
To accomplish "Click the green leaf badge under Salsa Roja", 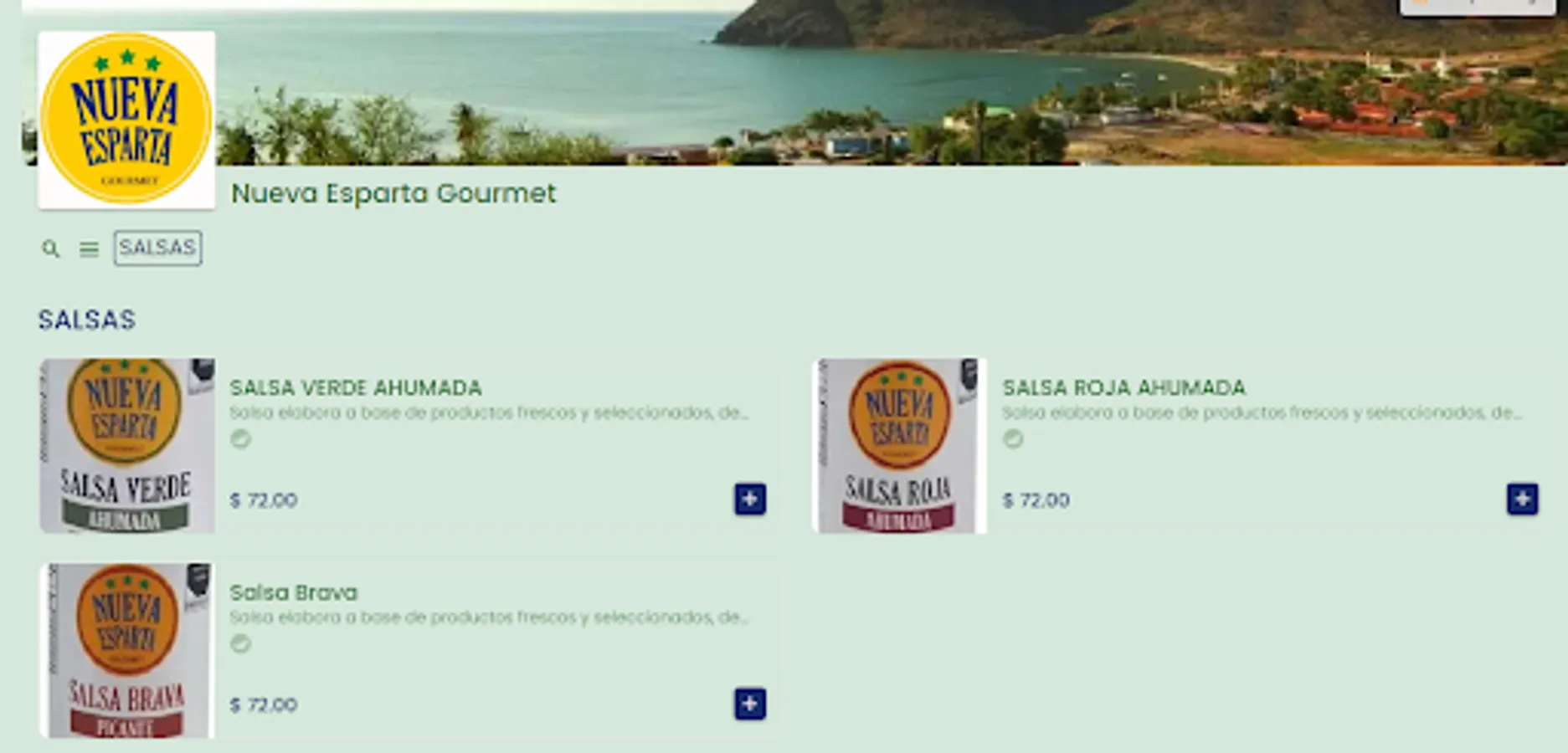I will point(1013,438).
